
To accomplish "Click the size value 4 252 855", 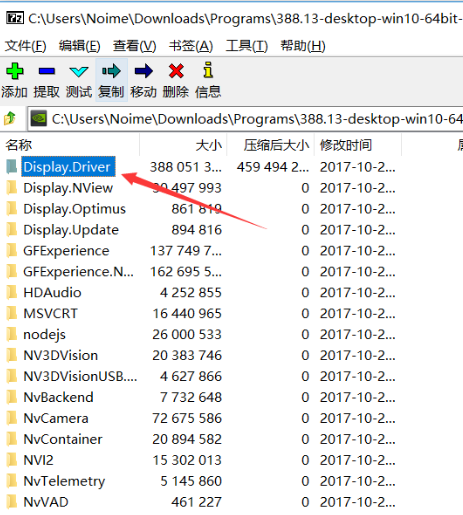I will pyautogui.click(x=191, y=292).
